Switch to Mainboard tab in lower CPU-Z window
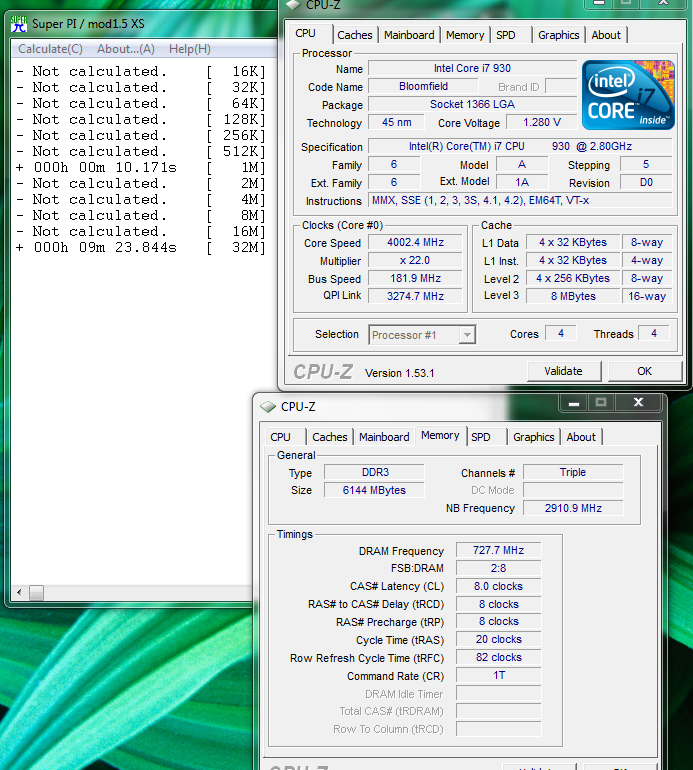Image resolution: width=693 pixels, height=770 pixels. coord(384,437)
